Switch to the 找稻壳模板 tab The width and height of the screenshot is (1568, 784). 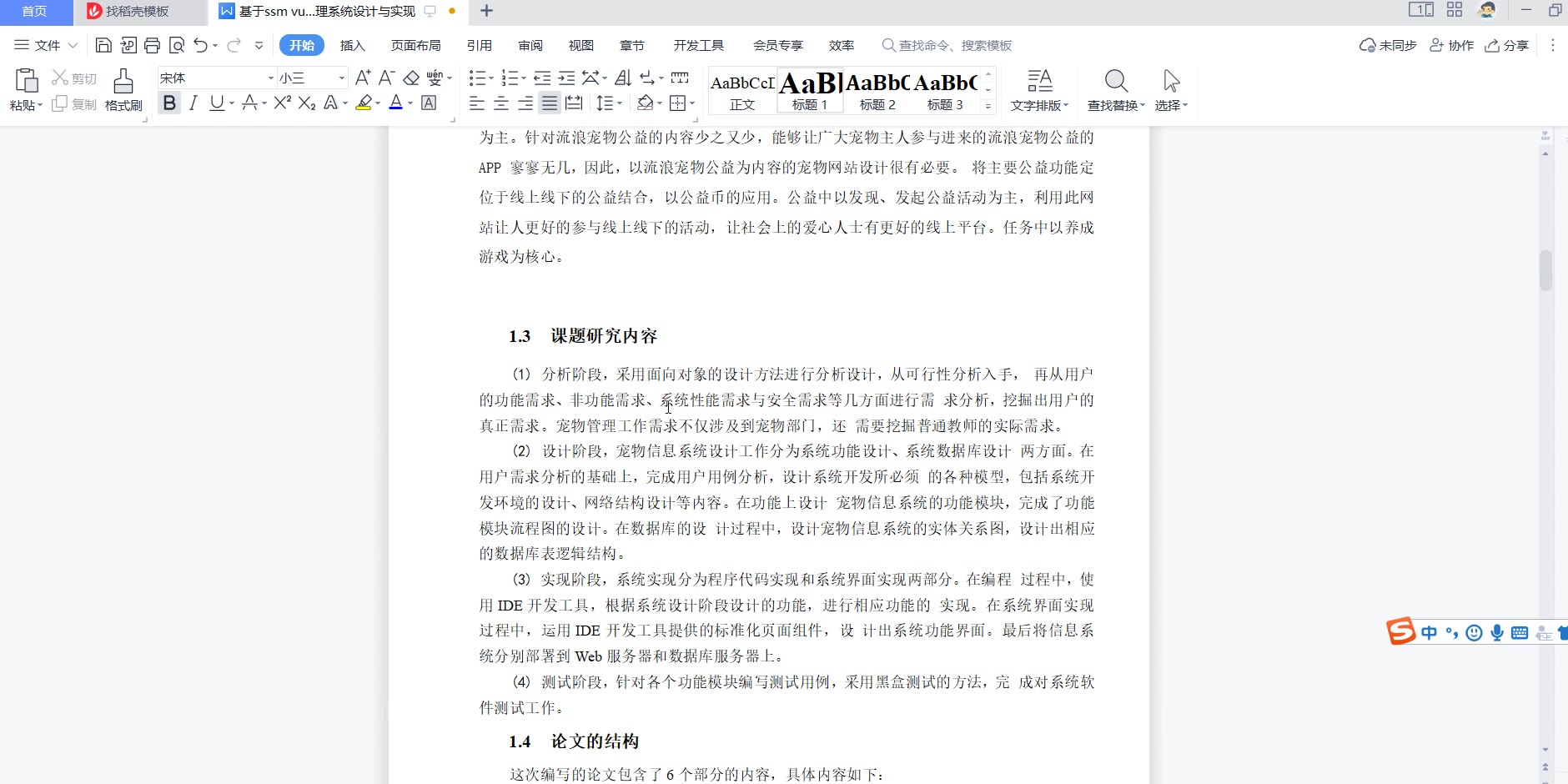coord(138,11)
